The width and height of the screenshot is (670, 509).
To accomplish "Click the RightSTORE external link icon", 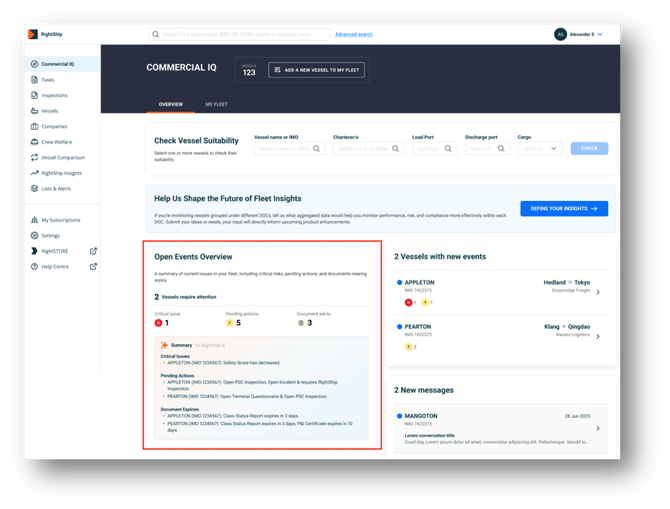I will coord(93,251).
